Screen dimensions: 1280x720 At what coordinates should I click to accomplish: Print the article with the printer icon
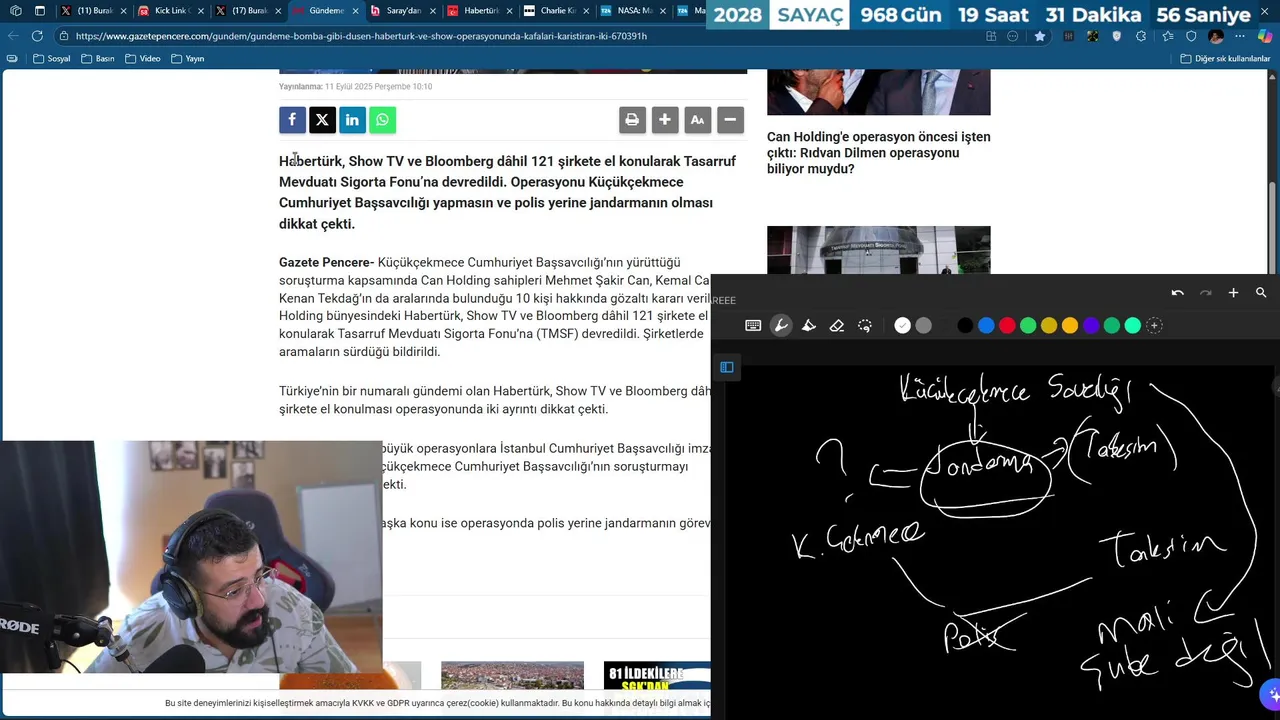pos(632,120)
